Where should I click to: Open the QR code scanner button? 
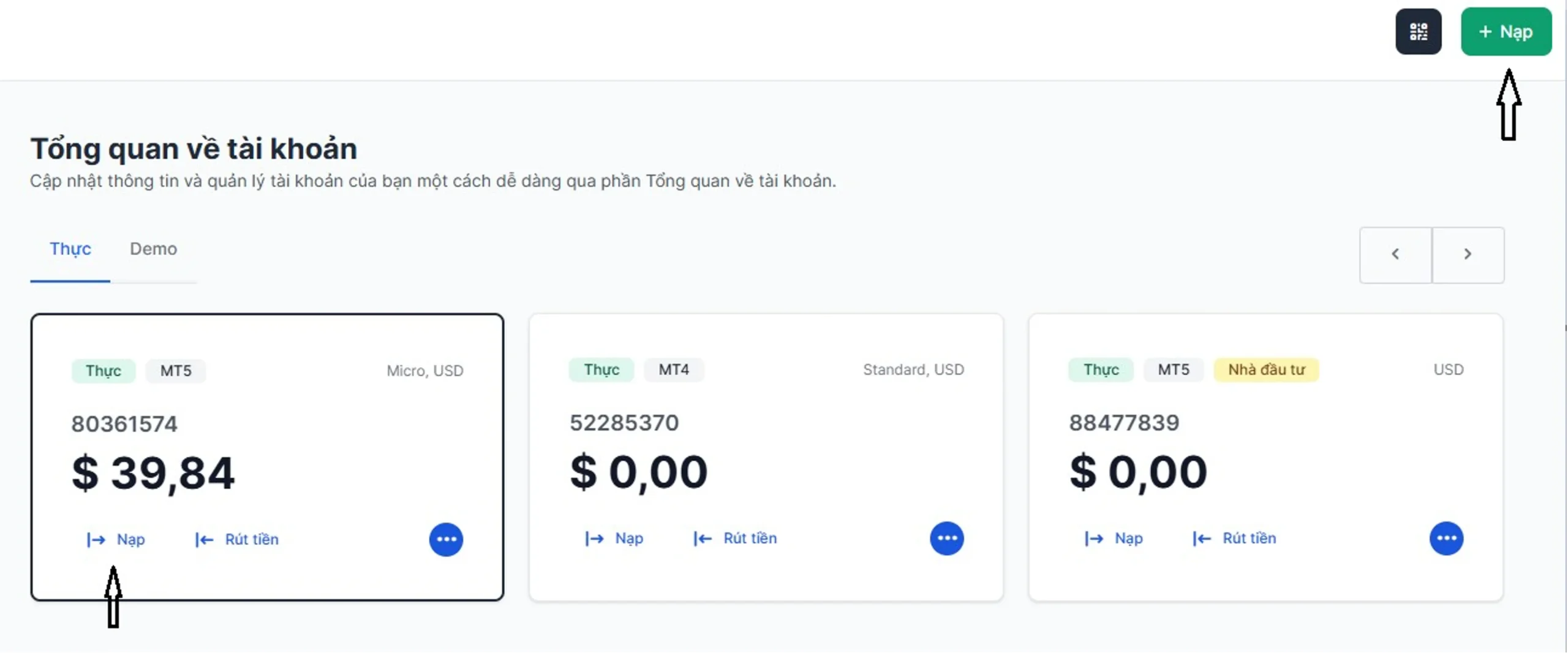pos(1418,32)
